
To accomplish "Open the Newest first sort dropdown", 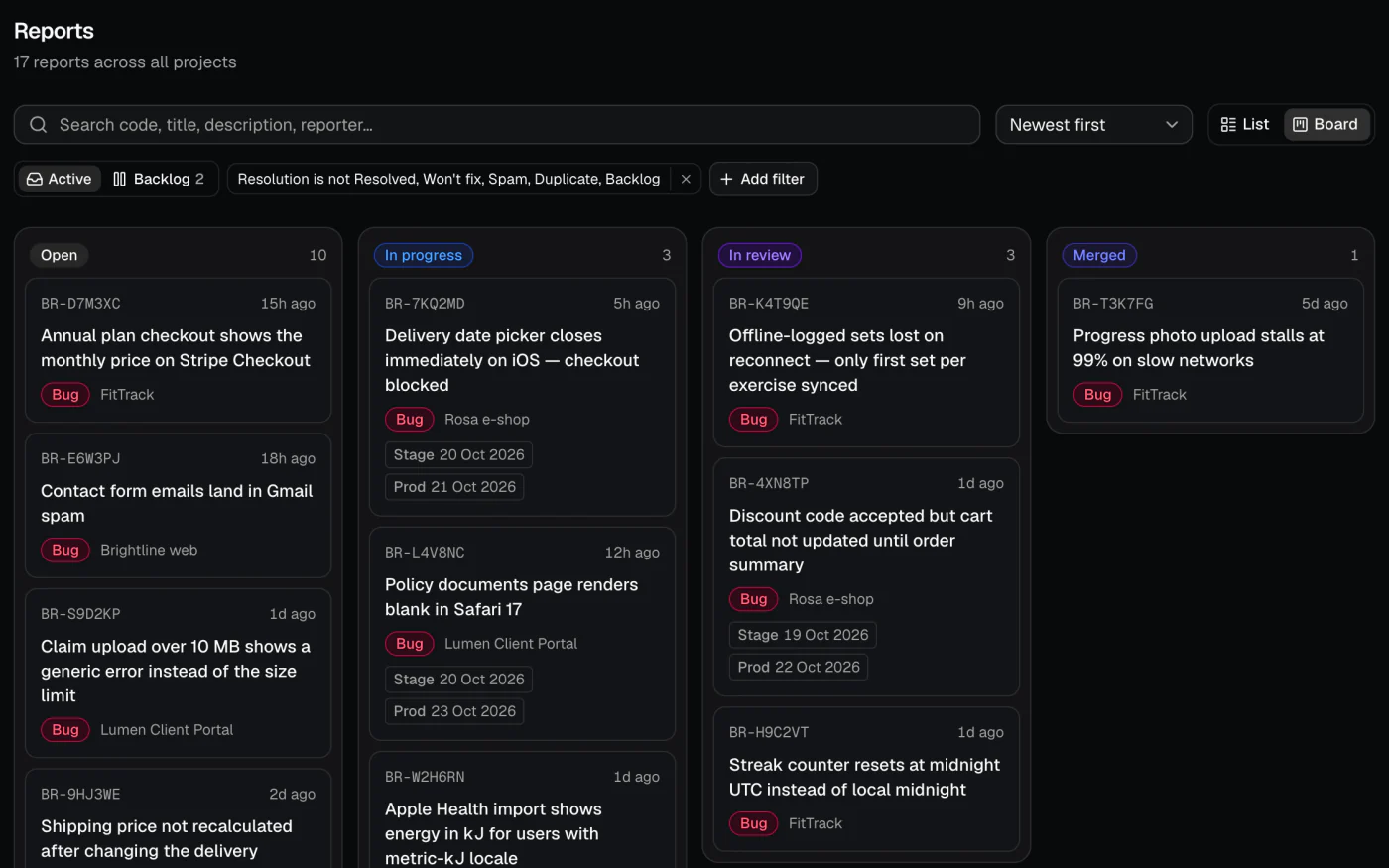I will pyautogui.click(x=1093, y=125).
